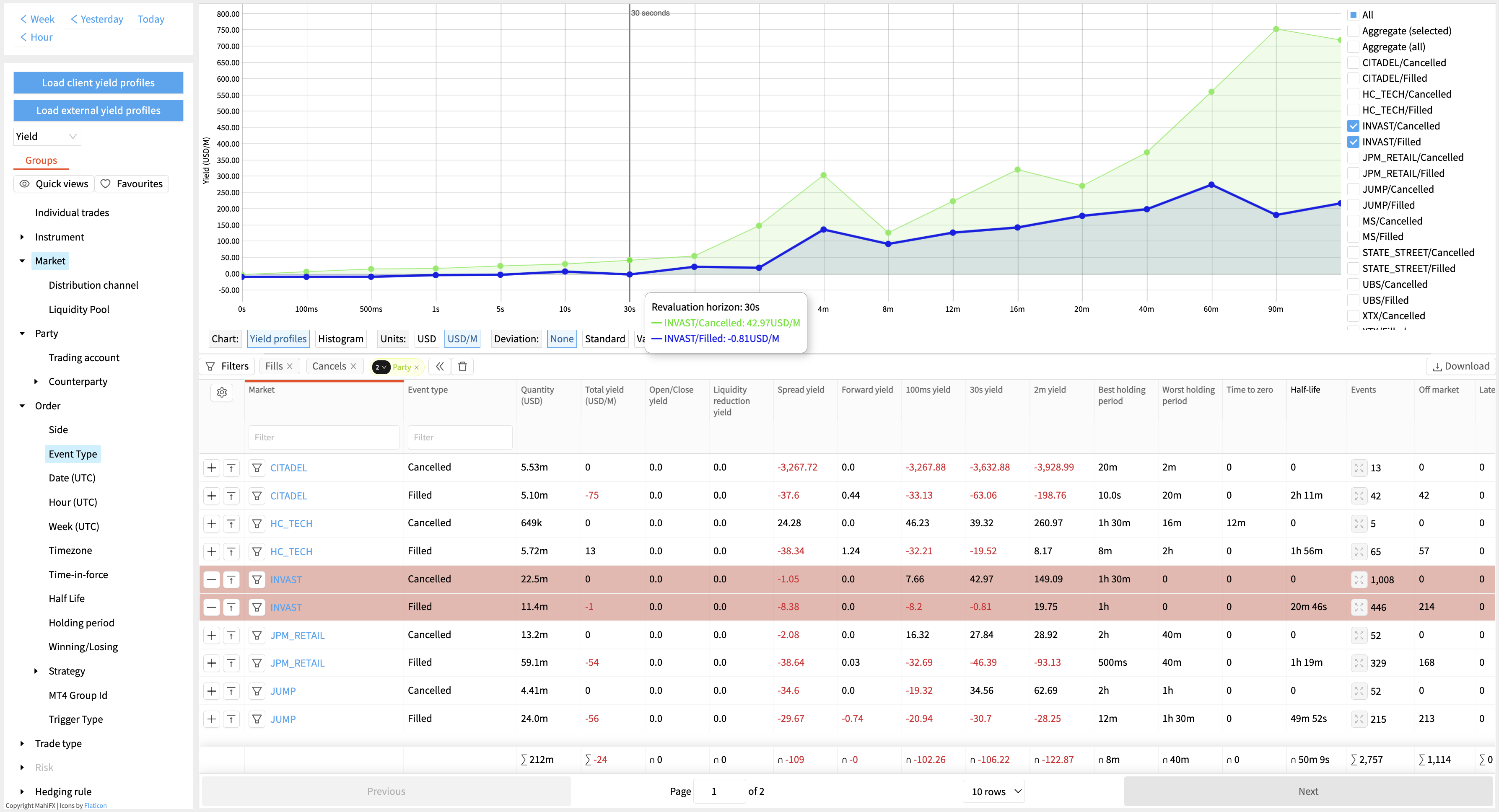Screen dimensions: 1499x812
Task: Expand the CITADEL Cancelled row plus icon
Action: 212,468
